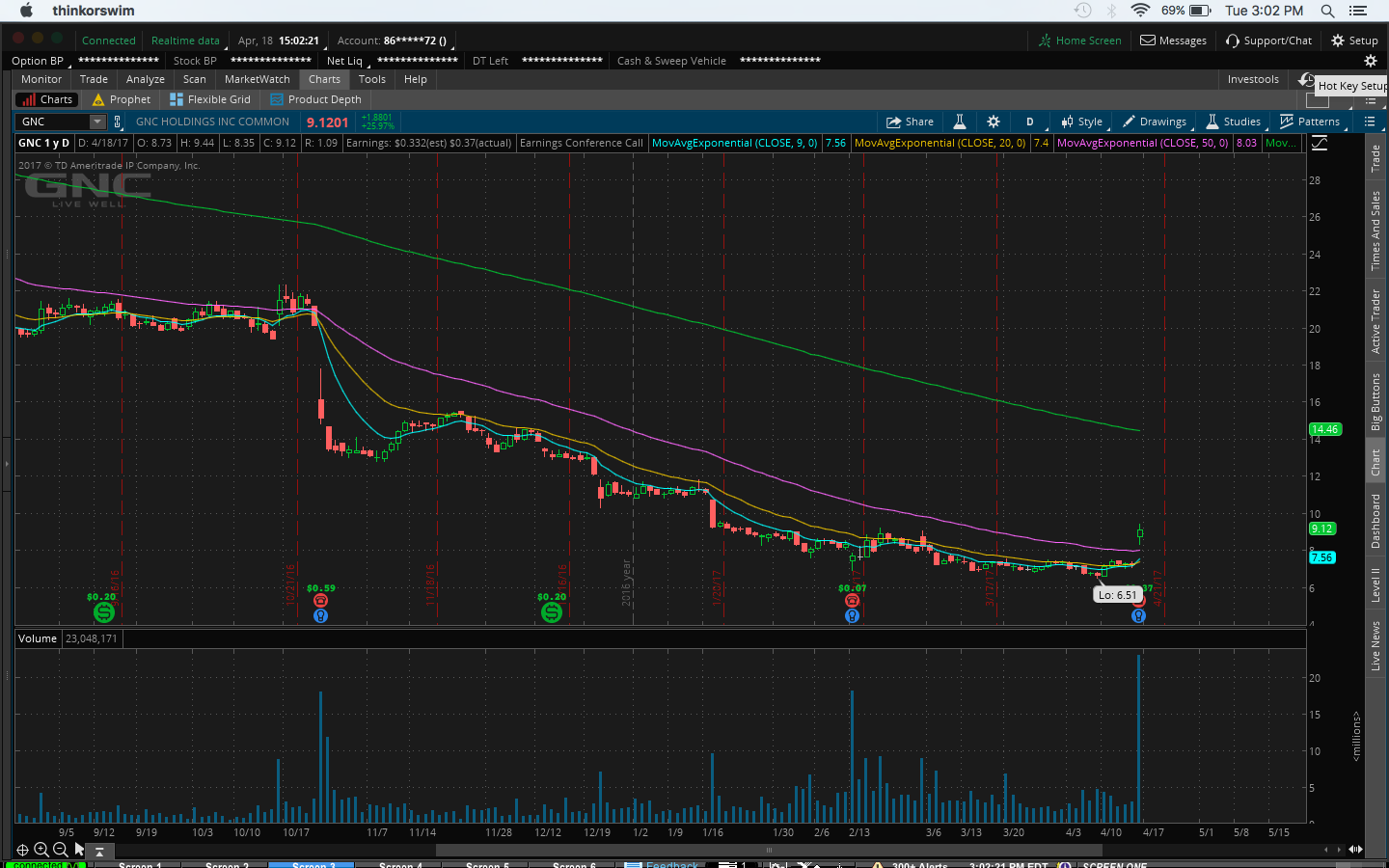This screenshot has width=1389, height=868.
Task: Open the Flexible Grid subtab
Action: click(210, 99)
